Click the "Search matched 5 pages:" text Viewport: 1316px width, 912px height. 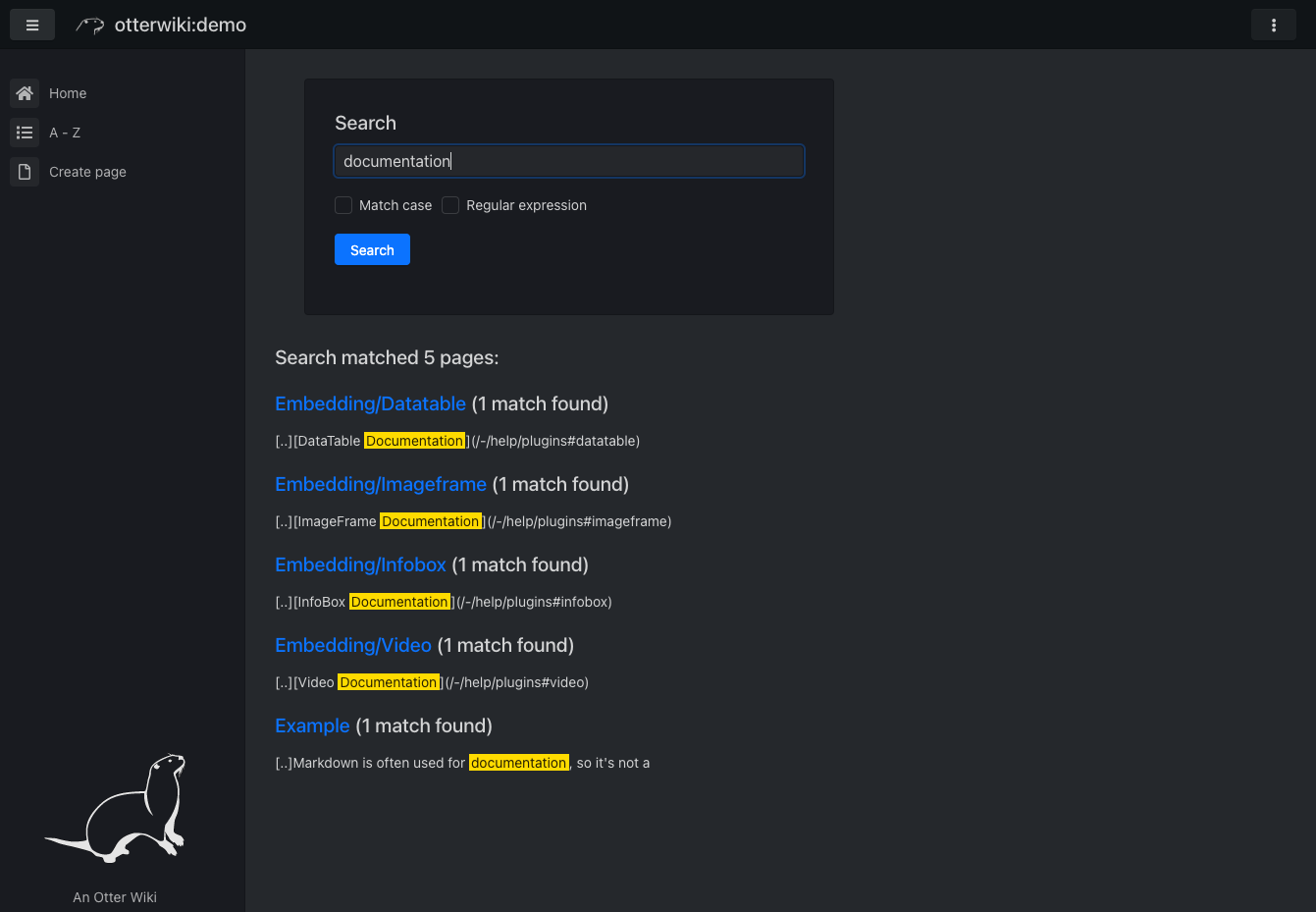tap(387, 357)
